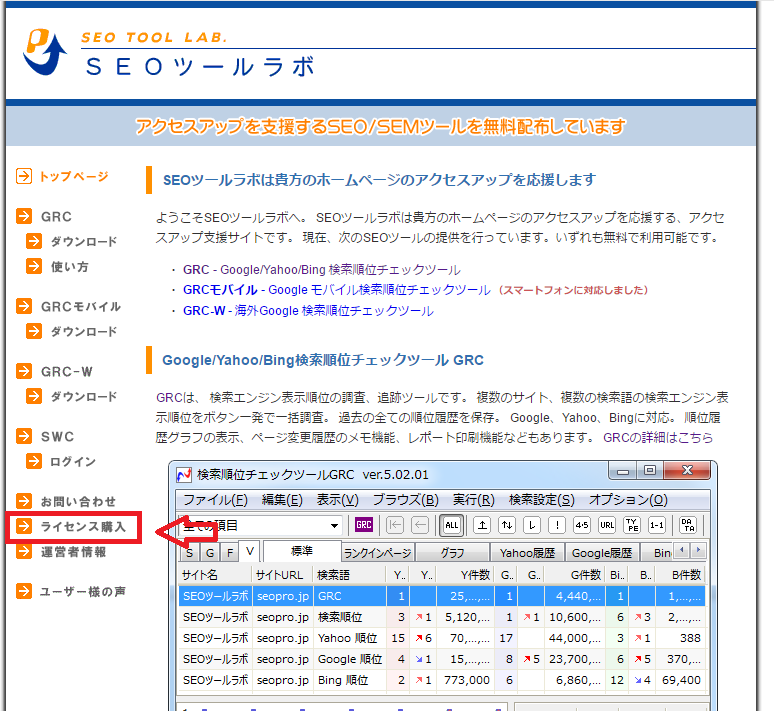Open the ライセンス購入 sidebar link
Viewport: 774px width, 711px height.
pos(83,526)
